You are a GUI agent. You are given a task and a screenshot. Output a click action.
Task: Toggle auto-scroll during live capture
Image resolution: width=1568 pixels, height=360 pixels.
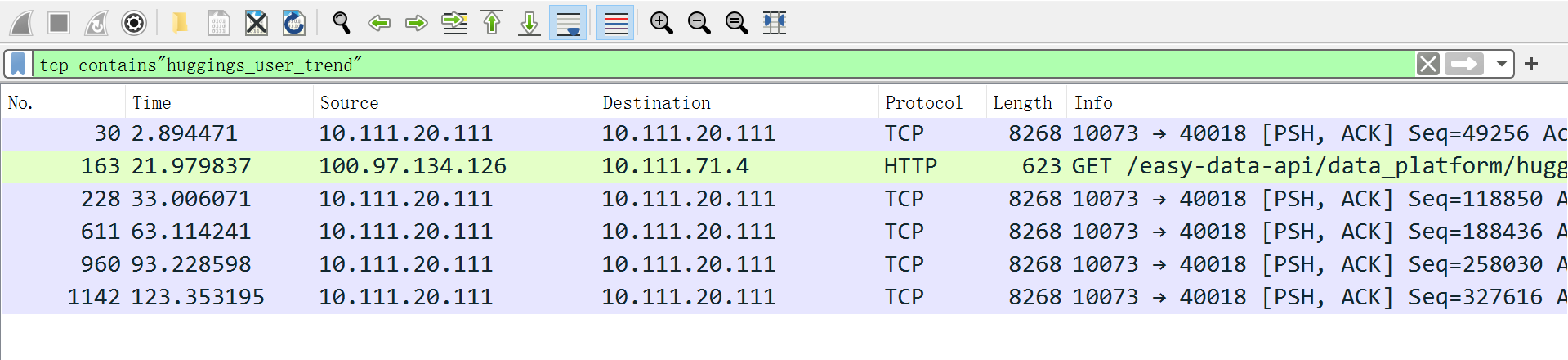(x=568, y=23)
